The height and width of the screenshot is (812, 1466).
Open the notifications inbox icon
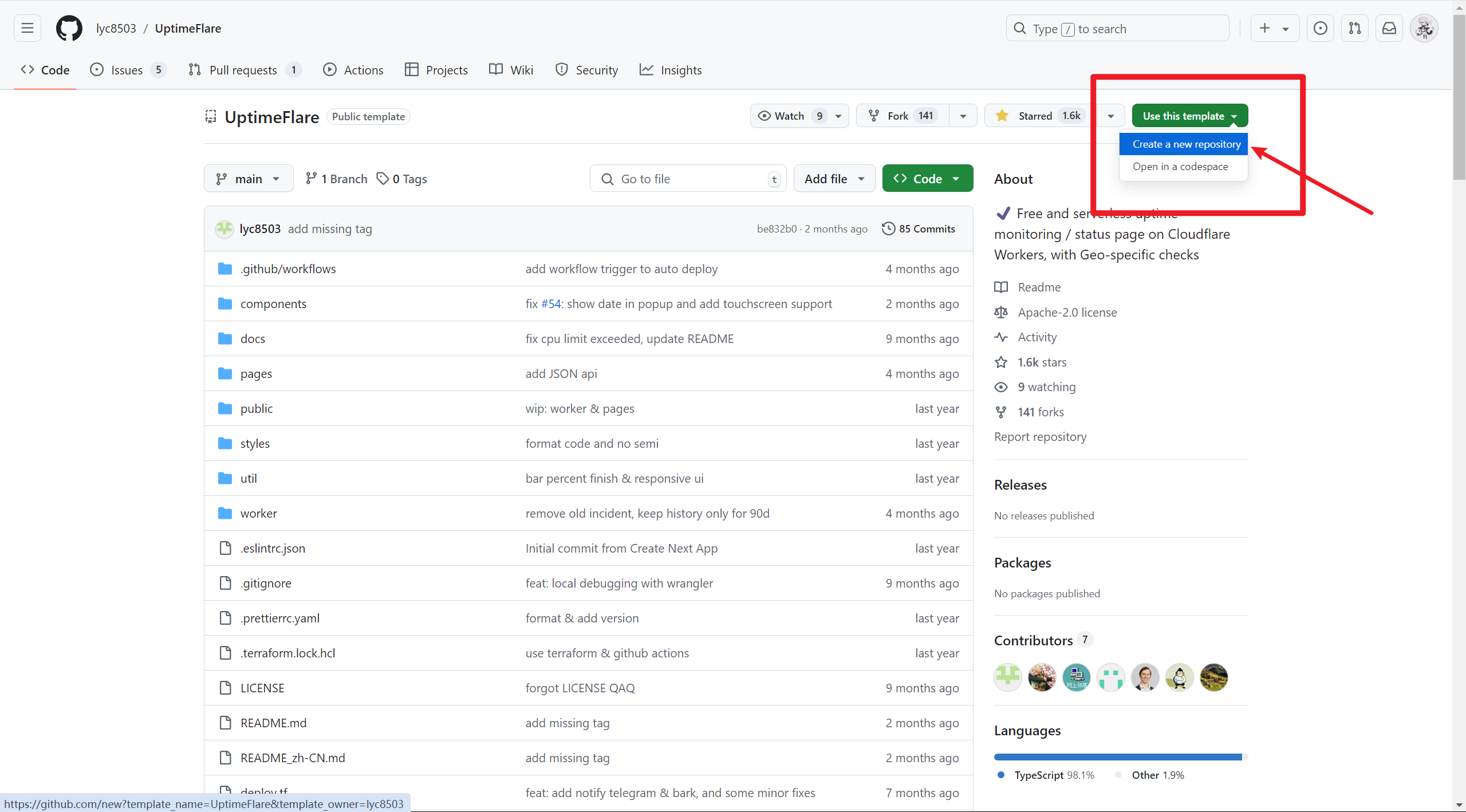tap(1389, 28)
